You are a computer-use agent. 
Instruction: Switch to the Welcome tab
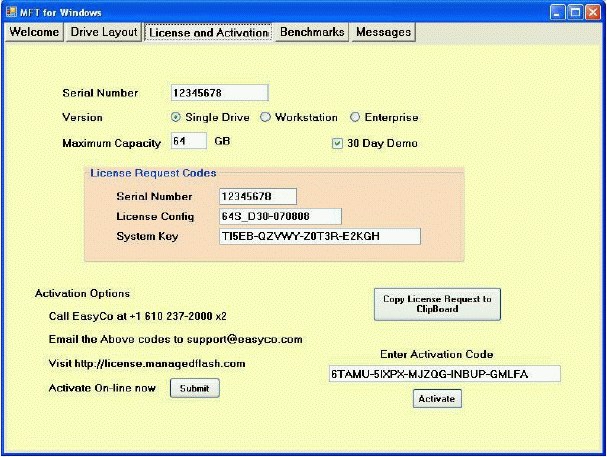[34, 32]
